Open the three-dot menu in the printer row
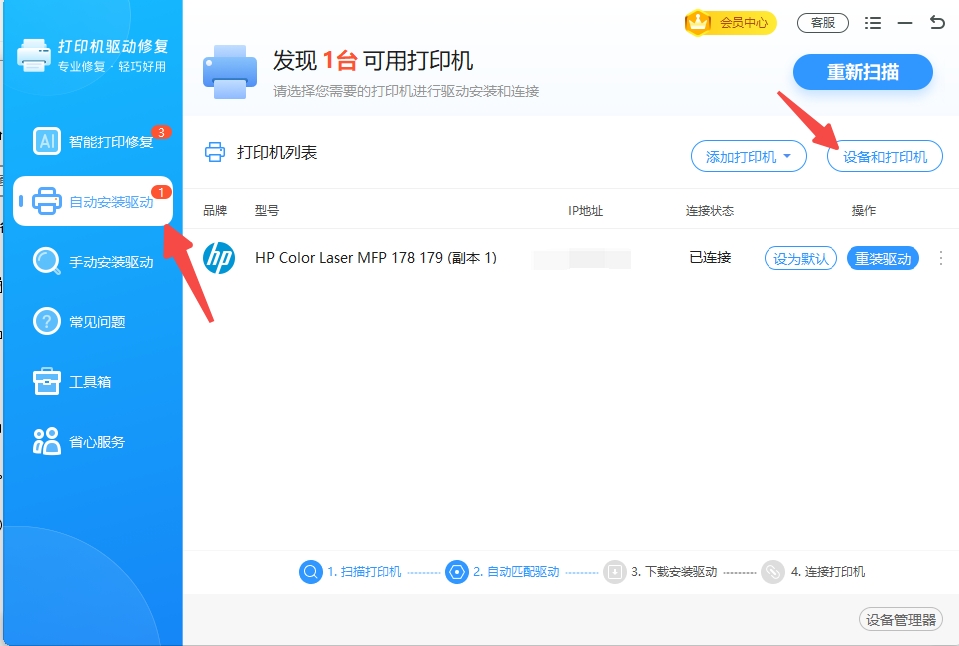The image size is (959, 646). click(x=940, y=257)
